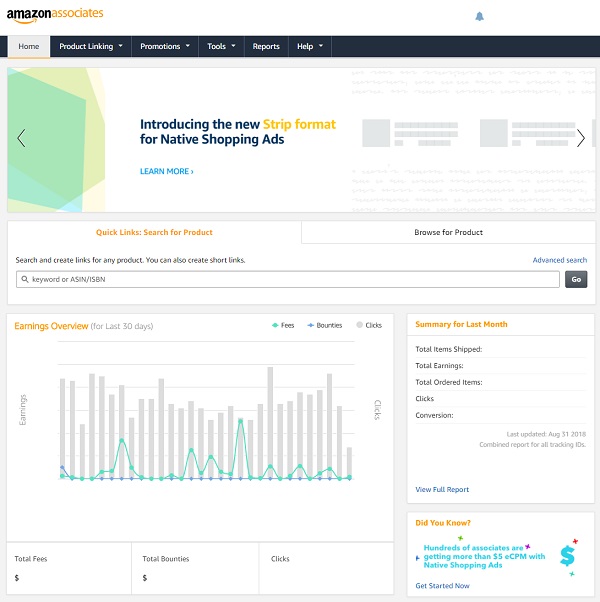Toggle the Fees legend series

point(283,325)
